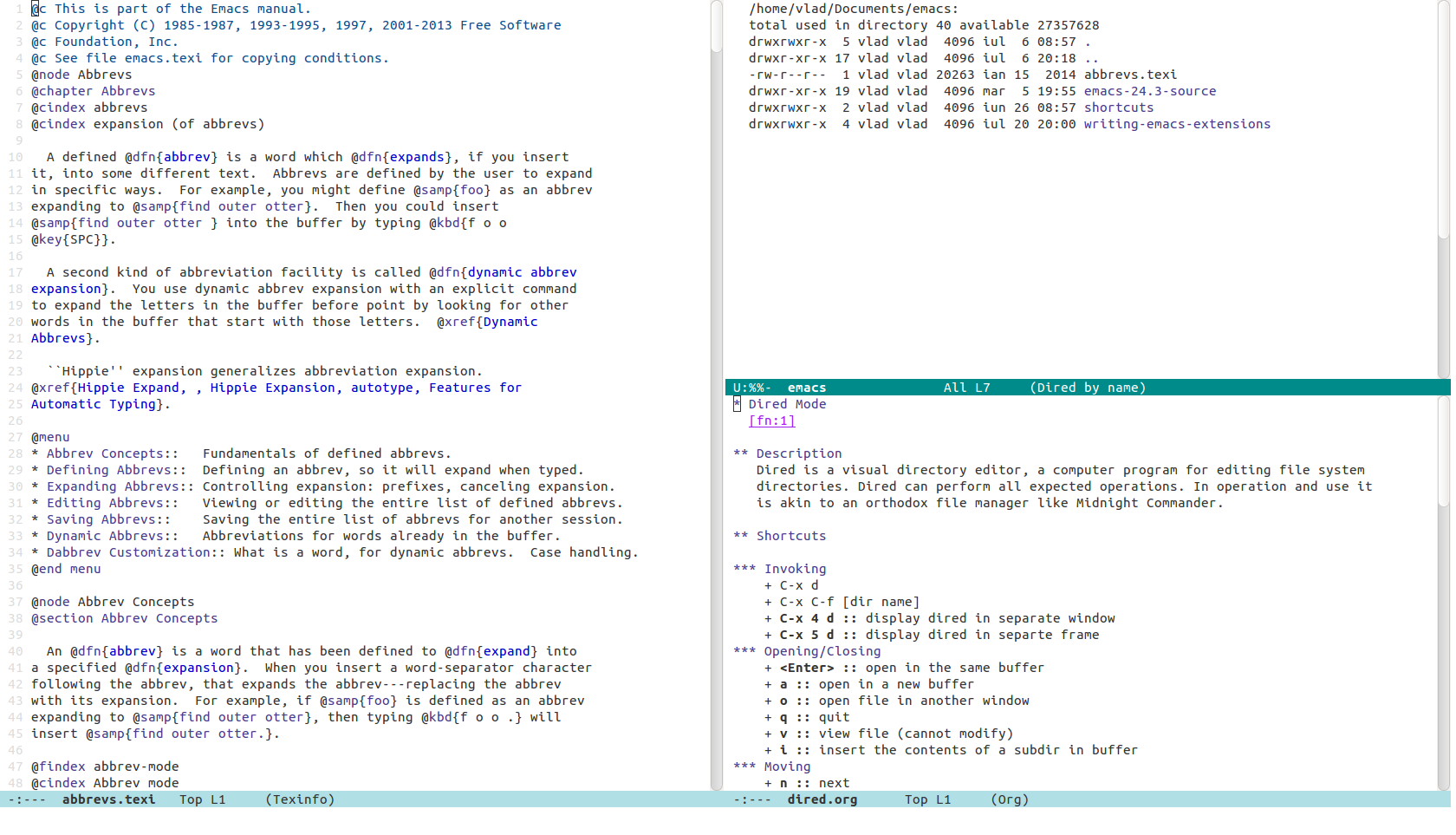This screenshot has width=1456, height=835.
Task: Click 'v :: view file (cannot modify)' item
Action: point(888,734)
